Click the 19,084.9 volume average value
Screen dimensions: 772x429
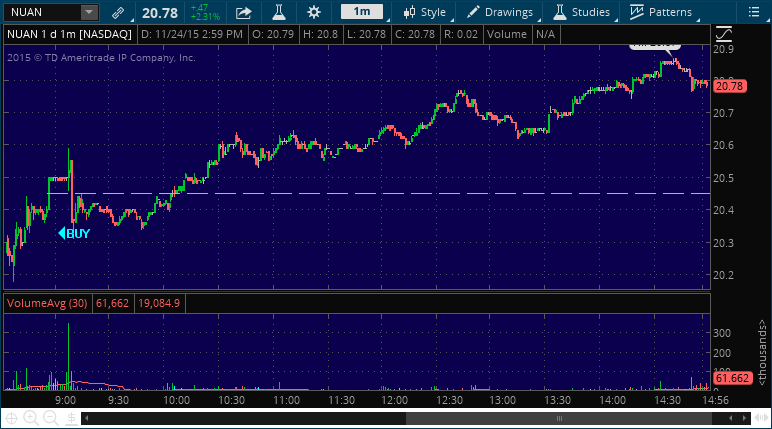tap(159, 303)
